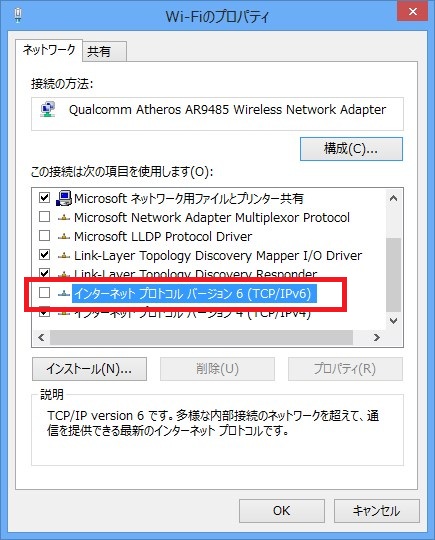
Task: Click the インストール(N)... button
Action: coord(90,369)
